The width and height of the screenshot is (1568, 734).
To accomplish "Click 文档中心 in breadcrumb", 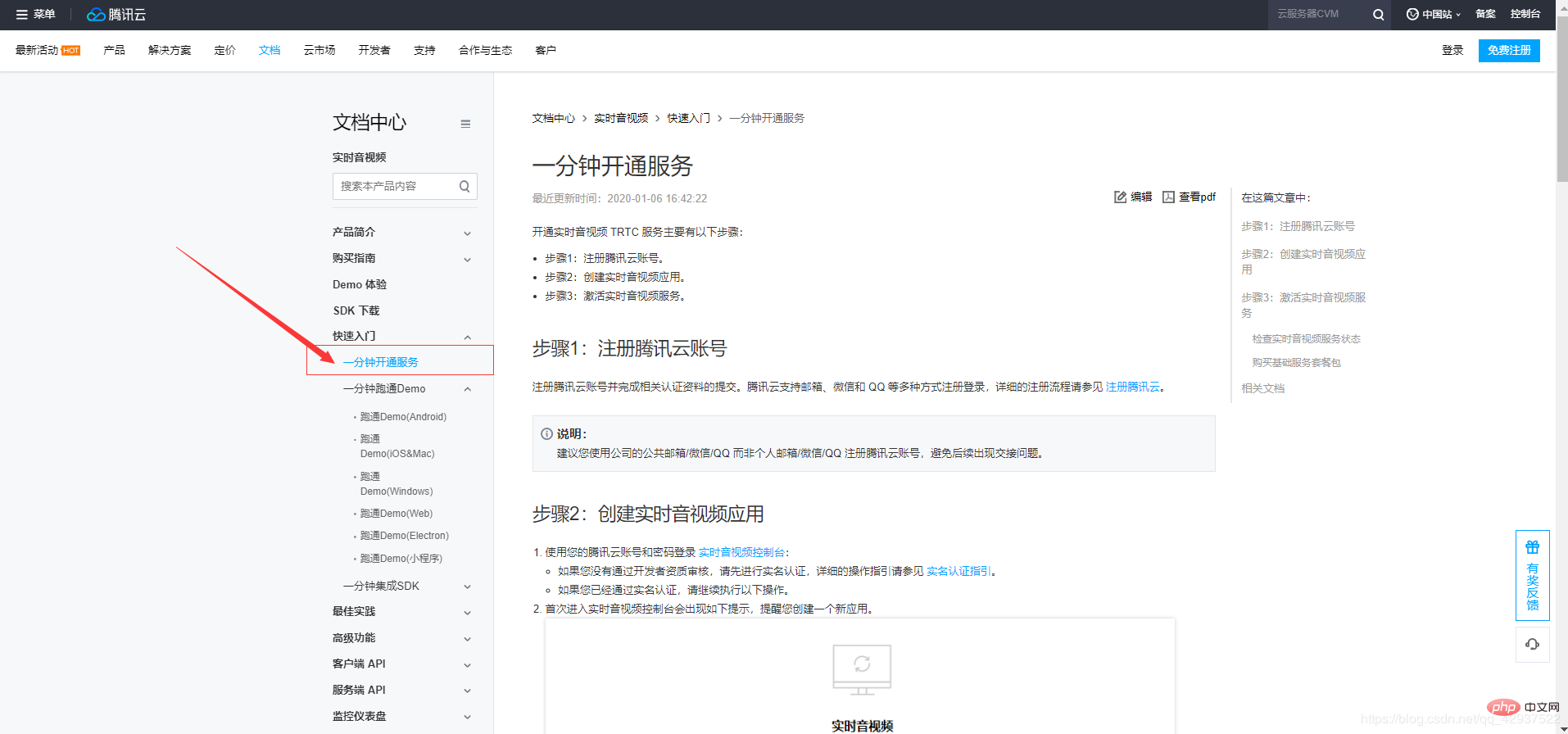I will [554, 118].
